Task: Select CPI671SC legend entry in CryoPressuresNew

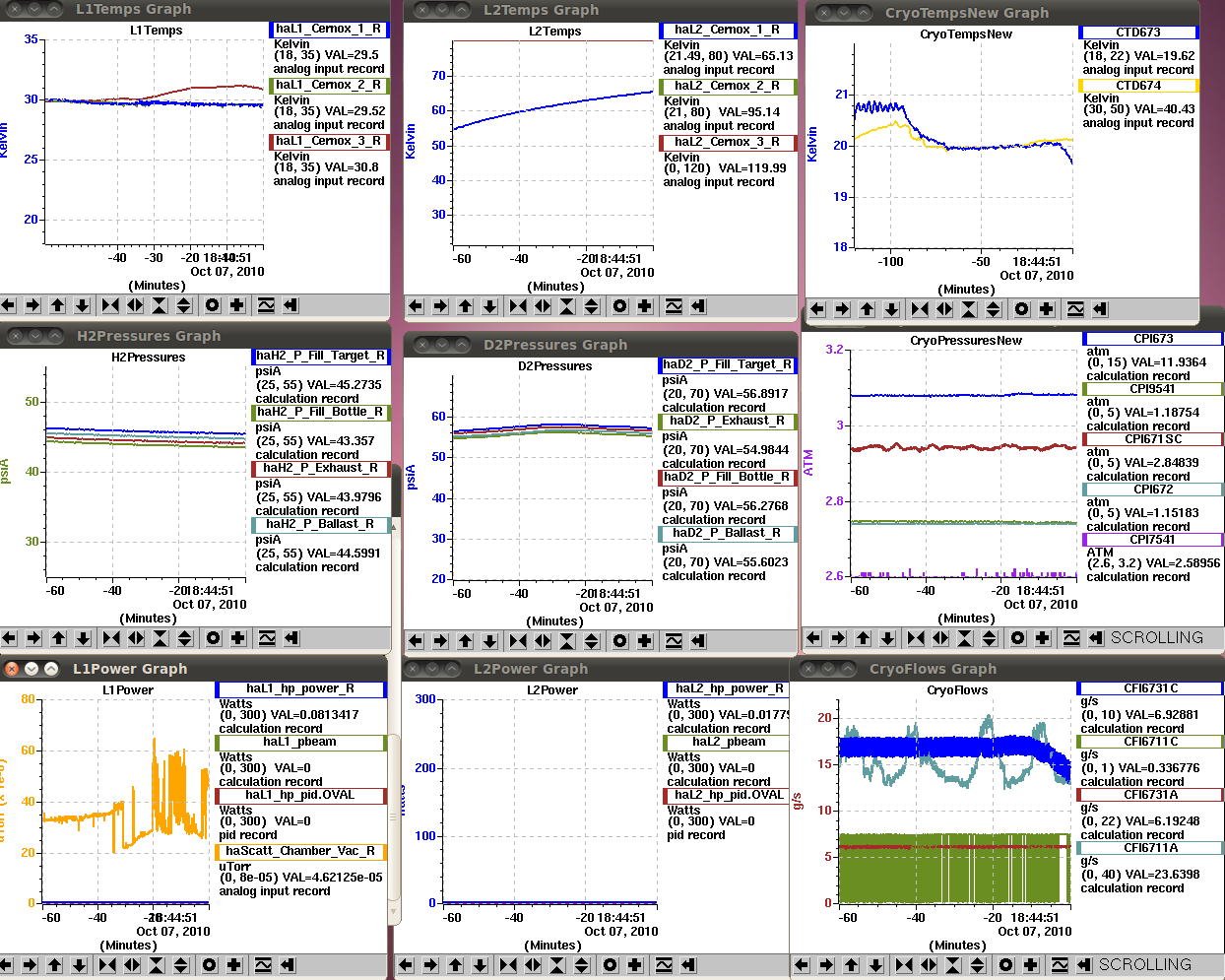Action: tap(1152, 439)
